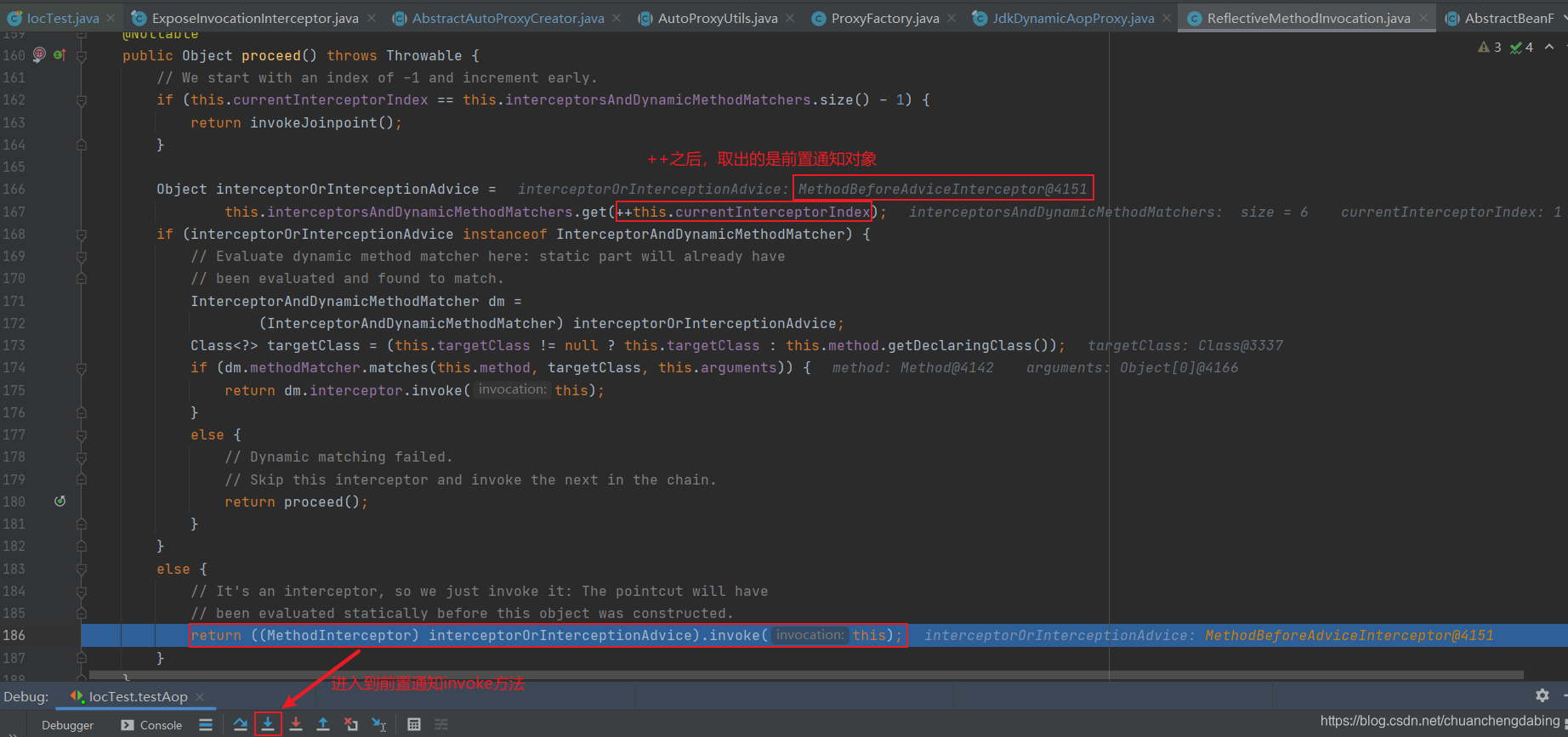Collapse the instanceof if block, line 168
This screenshot has width=1568, height=737.
[82, 234]
